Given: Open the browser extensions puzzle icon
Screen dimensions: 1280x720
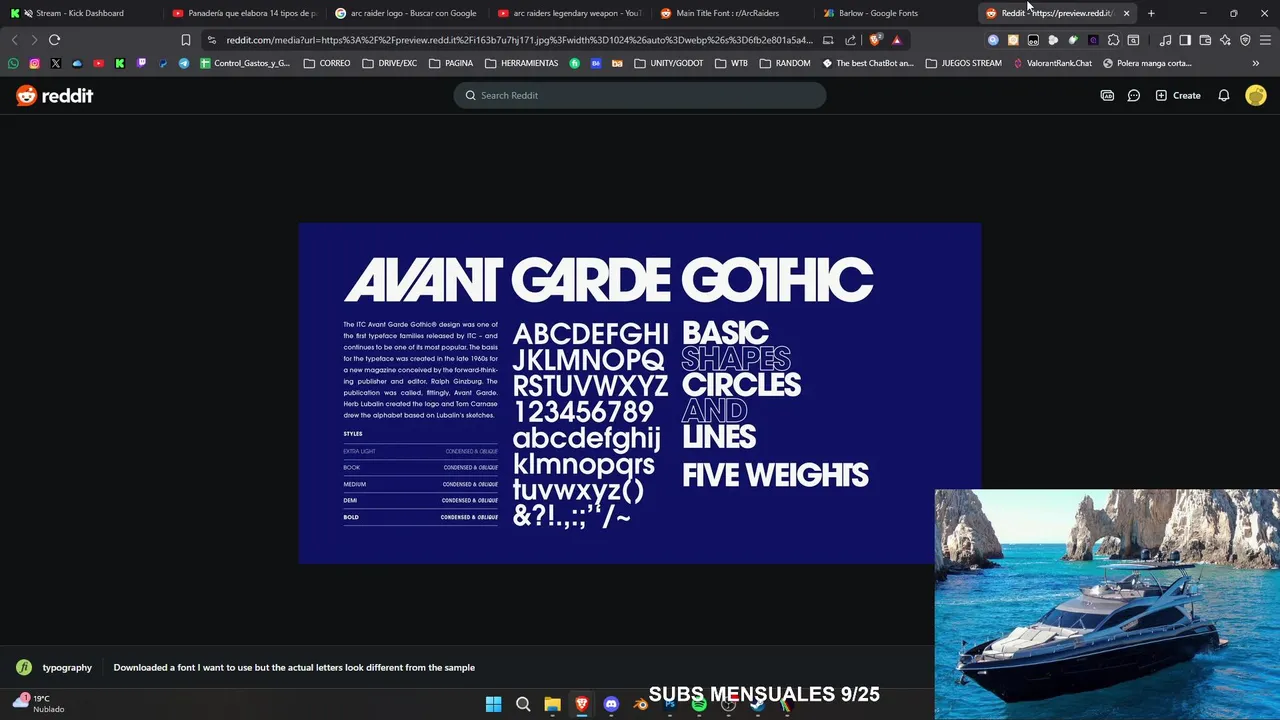Looking at the screenshot, I should point(1113,40).
